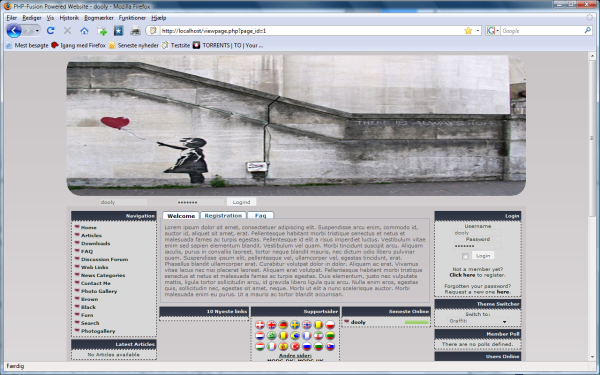Click the printer icon in the toolbar
600x375 pixels.
135,31
